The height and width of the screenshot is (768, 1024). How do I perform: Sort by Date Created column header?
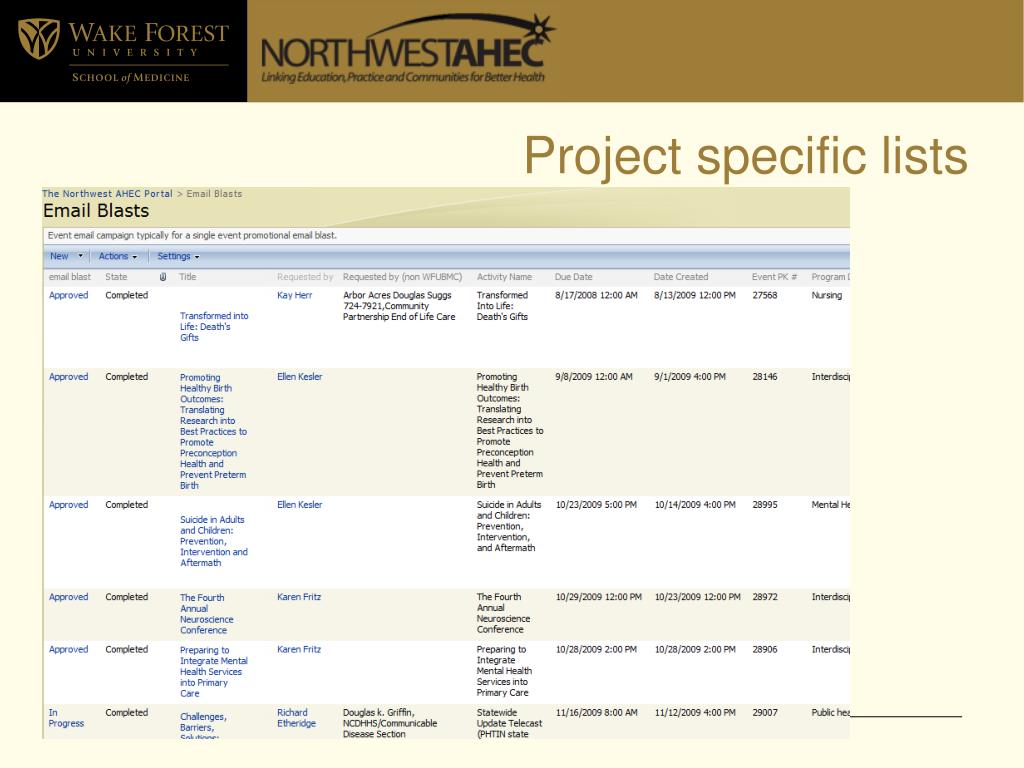(x=680, y=277)
